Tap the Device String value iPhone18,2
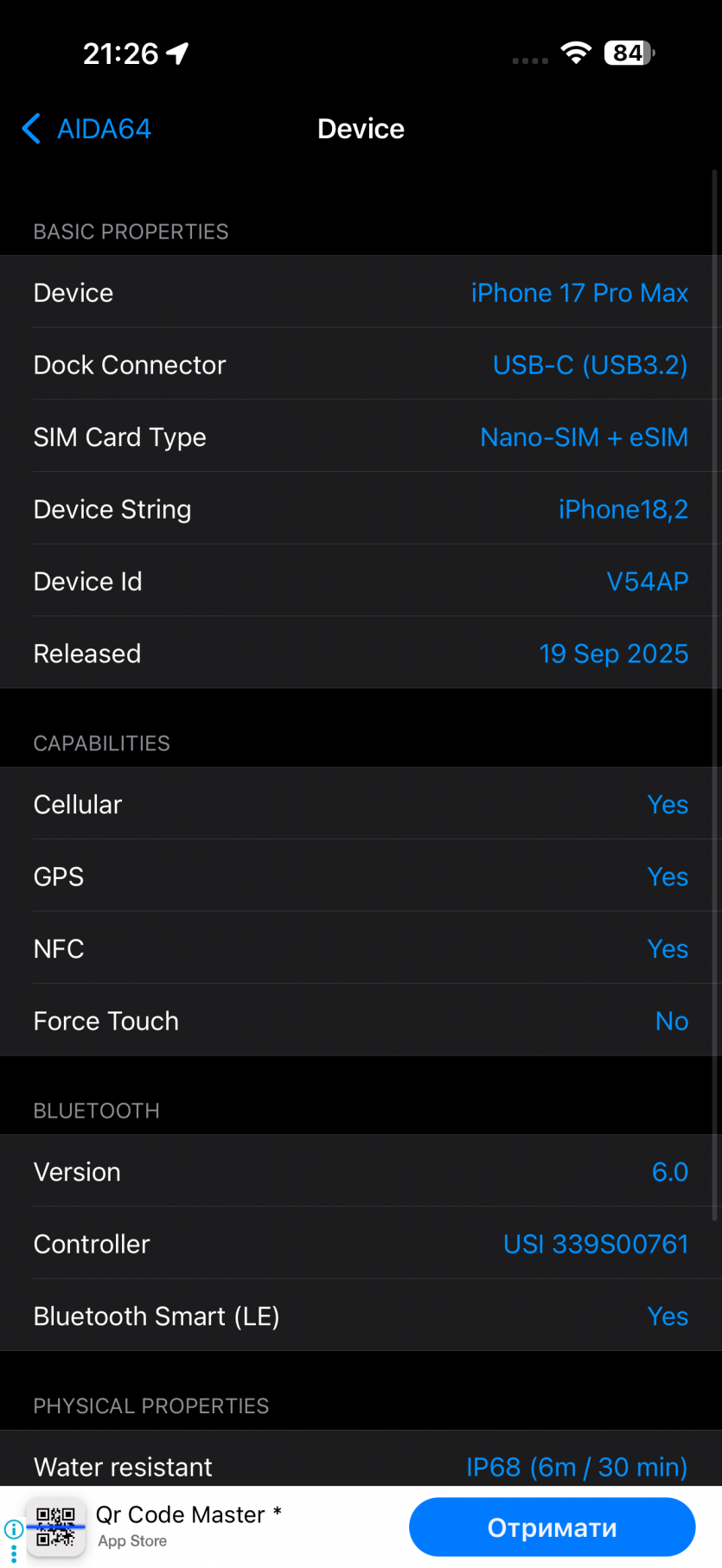Viewport: 722px width, 1568px height. tap(623, 509)
